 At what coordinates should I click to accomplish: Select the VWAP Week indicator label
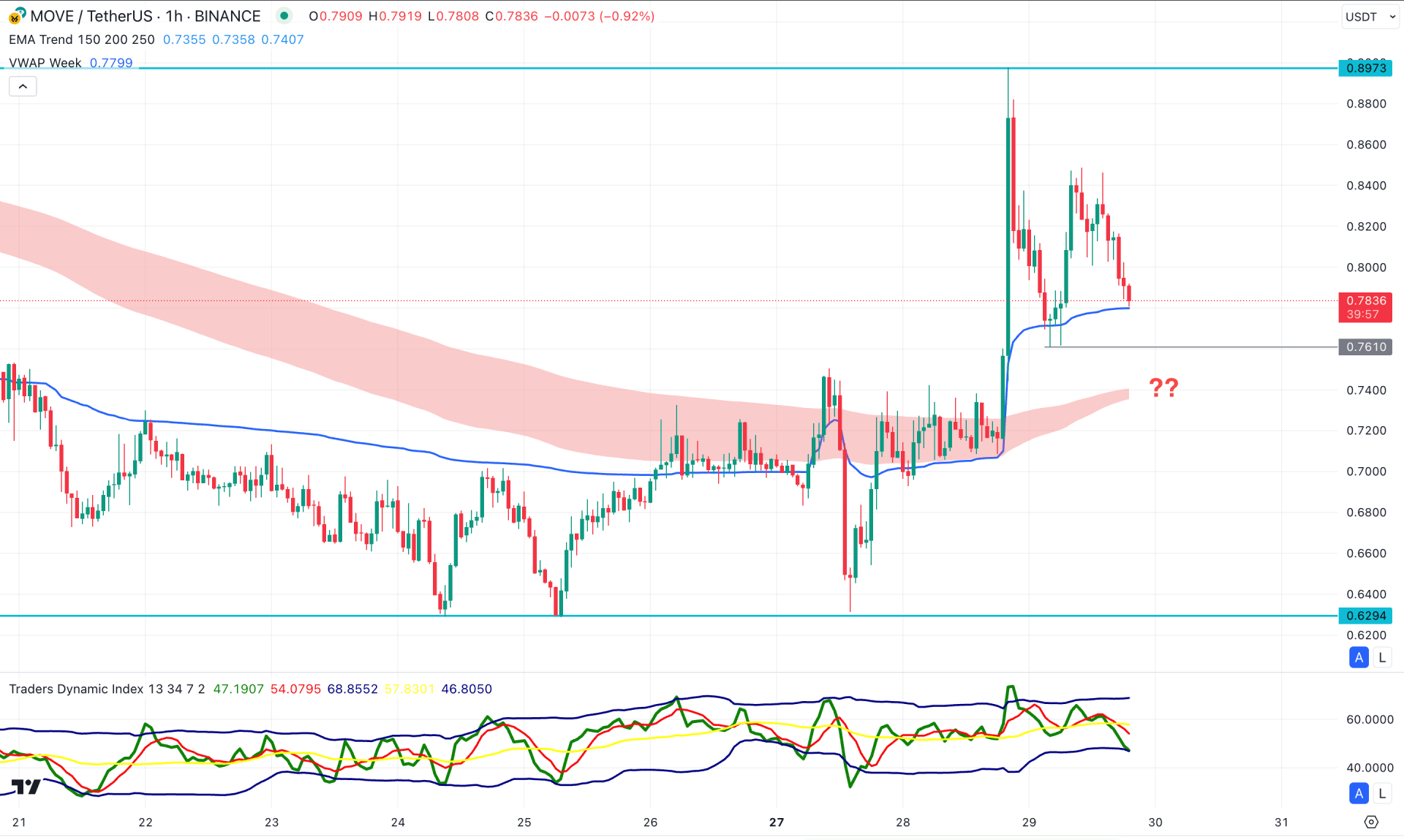45,63
